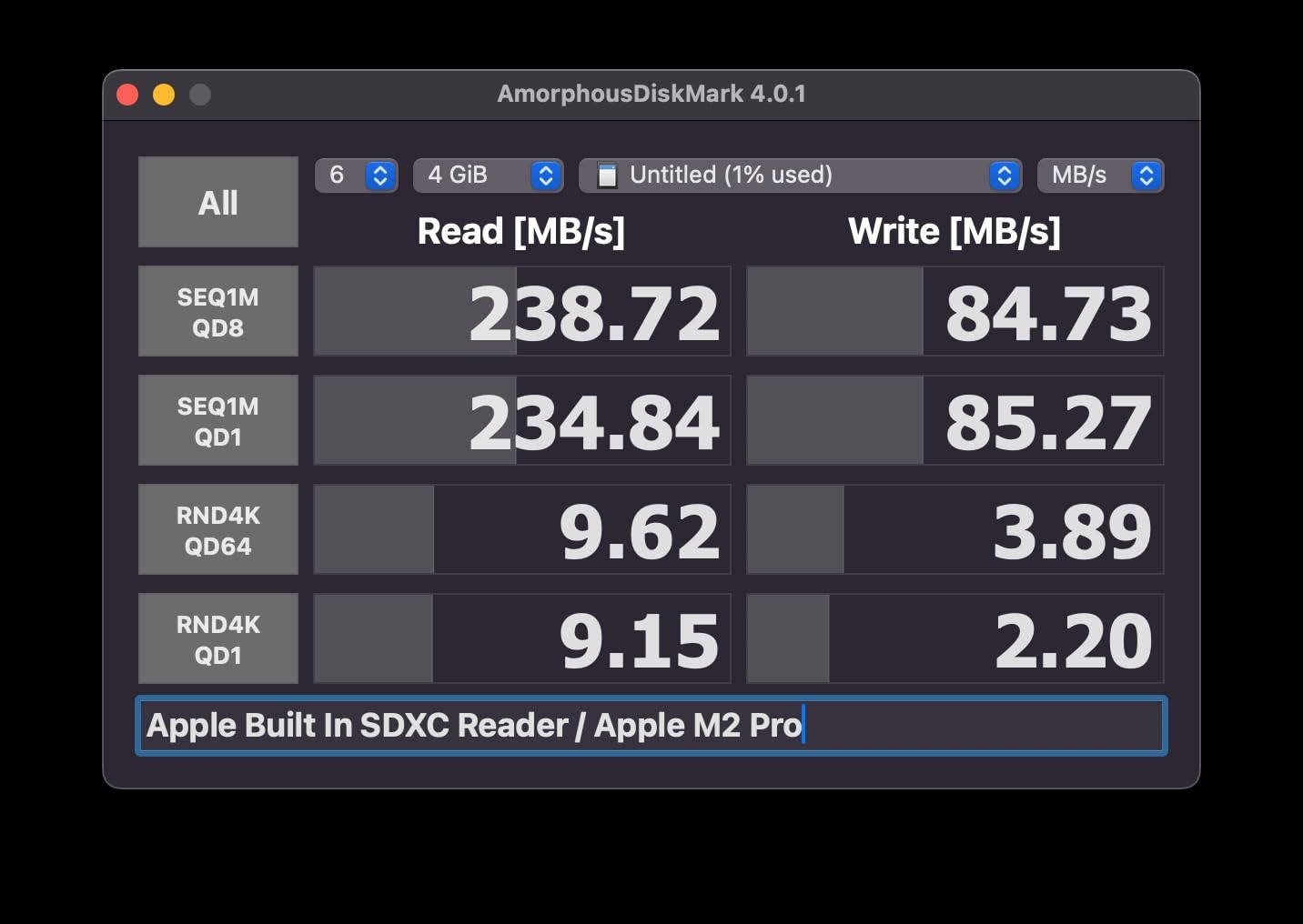The height and width of the screenshot is (924, 1303).
Task: Start the RND4K QD64 benchmark
Action: pos(218,529)
